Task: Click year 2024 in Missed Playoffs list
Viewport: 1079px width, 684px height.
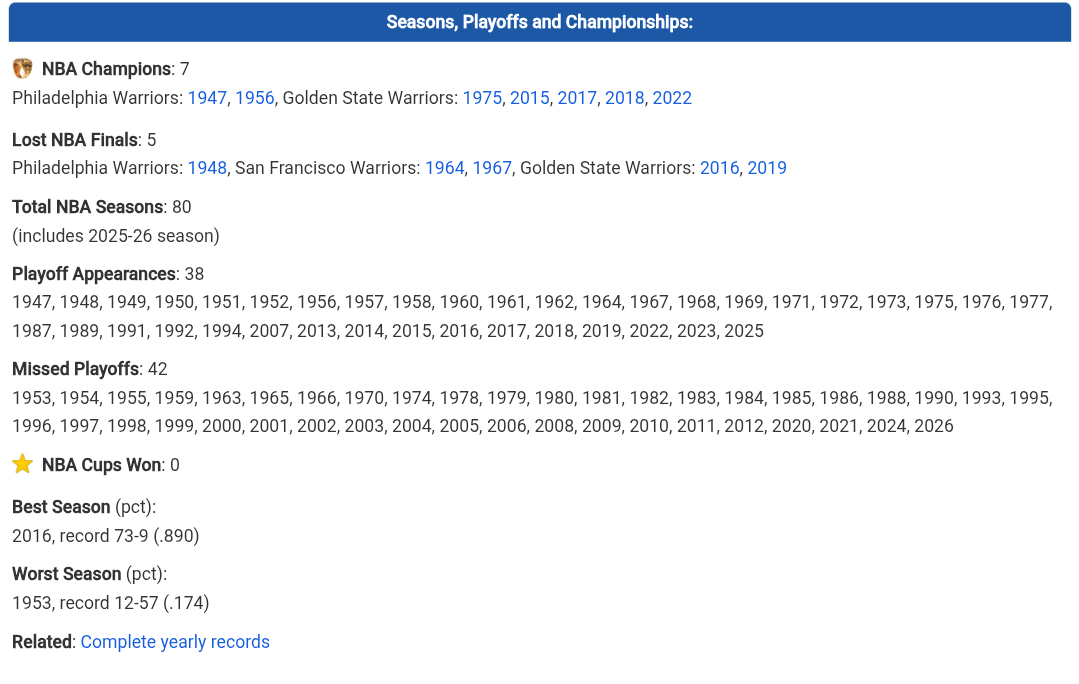Action: [x=886, y=426]
